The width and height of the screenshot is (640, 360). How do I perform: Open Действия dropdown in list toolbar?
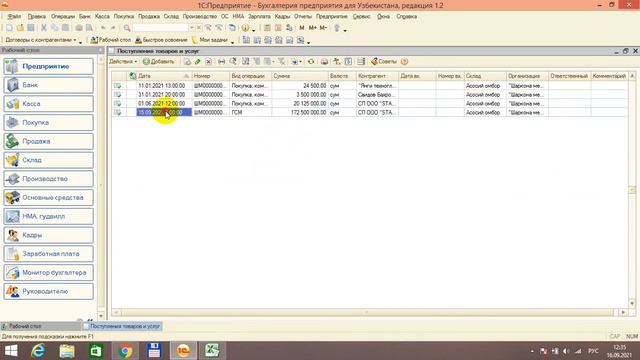[x=123, y=62]
